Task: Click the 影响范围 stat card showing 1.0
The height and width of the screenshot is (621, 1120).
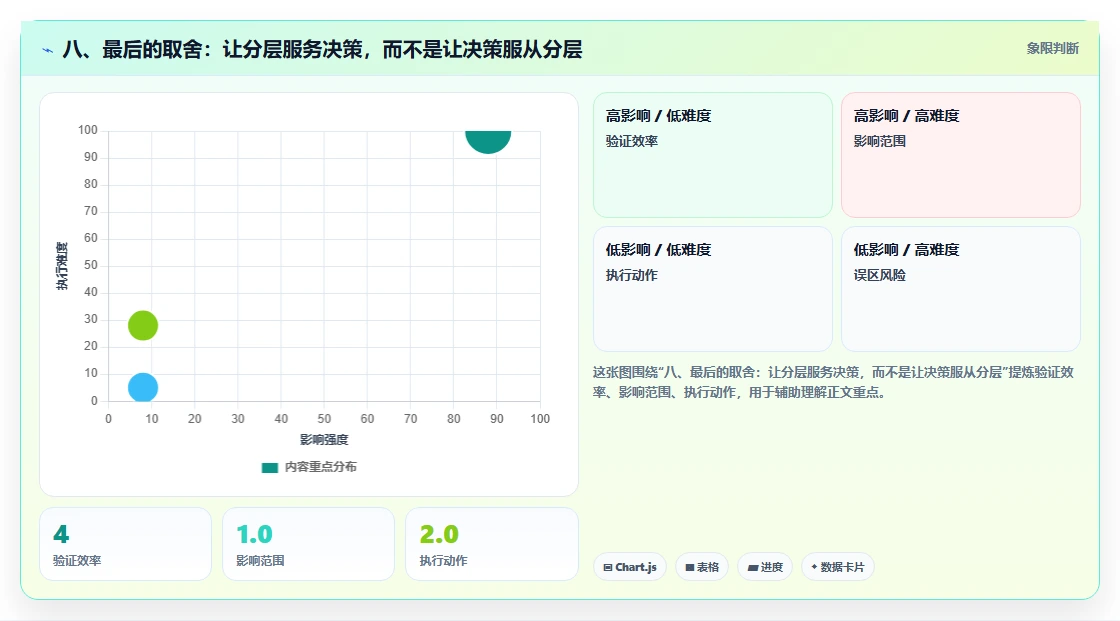Action: [309, 544]
